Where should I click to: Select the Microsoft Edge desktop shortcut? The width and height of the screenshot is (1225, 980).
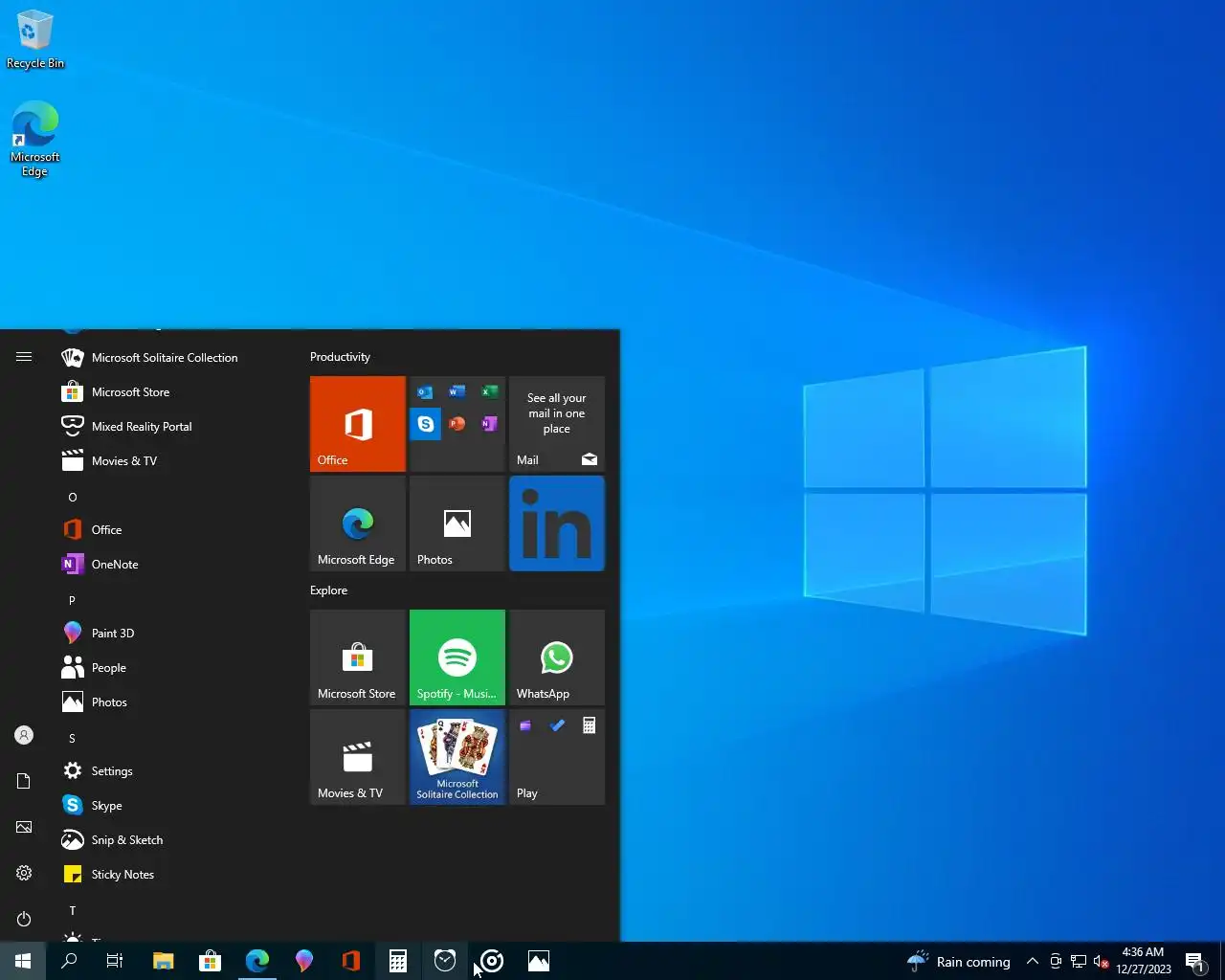(x=34, y=140)
